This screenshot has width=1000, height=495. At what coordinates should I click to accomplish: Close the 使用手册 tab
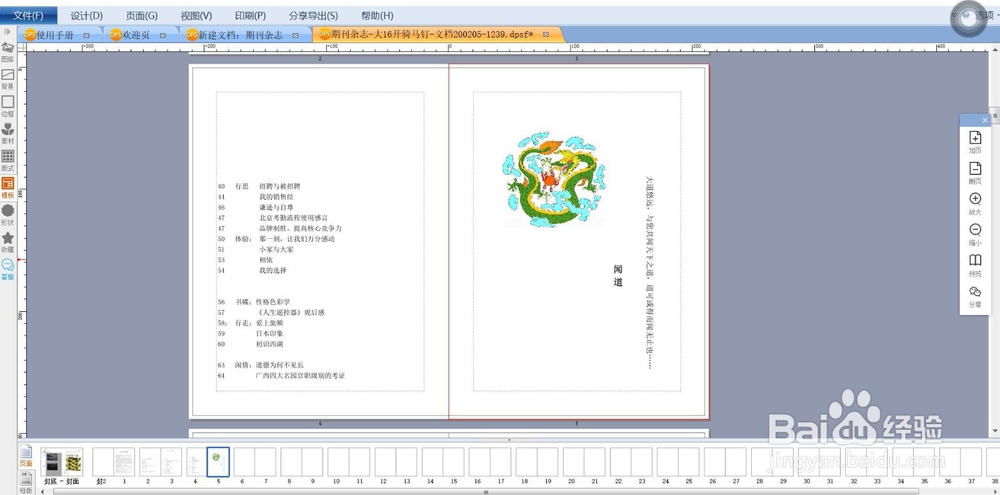pos(87,36)
